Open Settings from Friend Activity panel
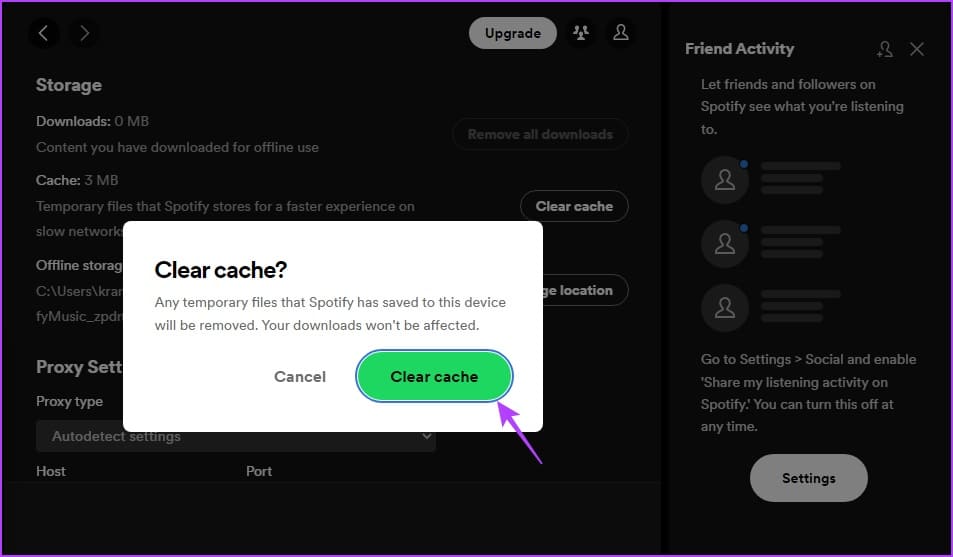Image resolution: width=953 pixels, height=557 pixels. (808, 478)
